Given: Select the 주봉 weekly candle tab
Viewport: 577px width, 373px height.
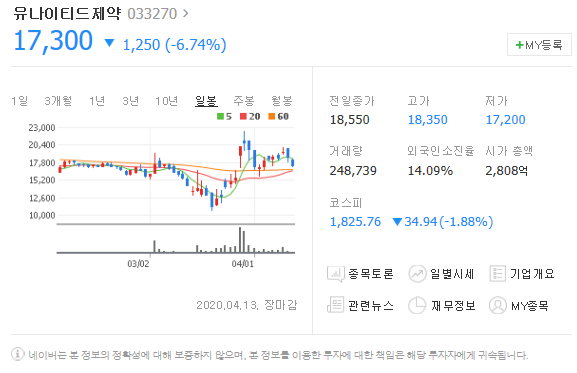Looking at the screenshot, I should pos(244,100).
